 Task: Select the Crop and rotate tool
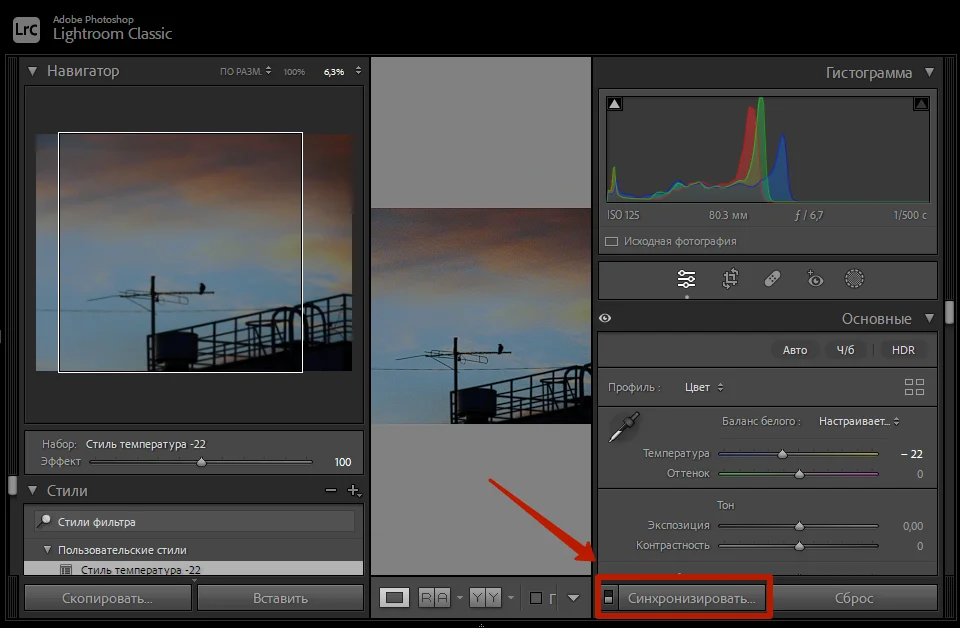(x=730, y=280)
